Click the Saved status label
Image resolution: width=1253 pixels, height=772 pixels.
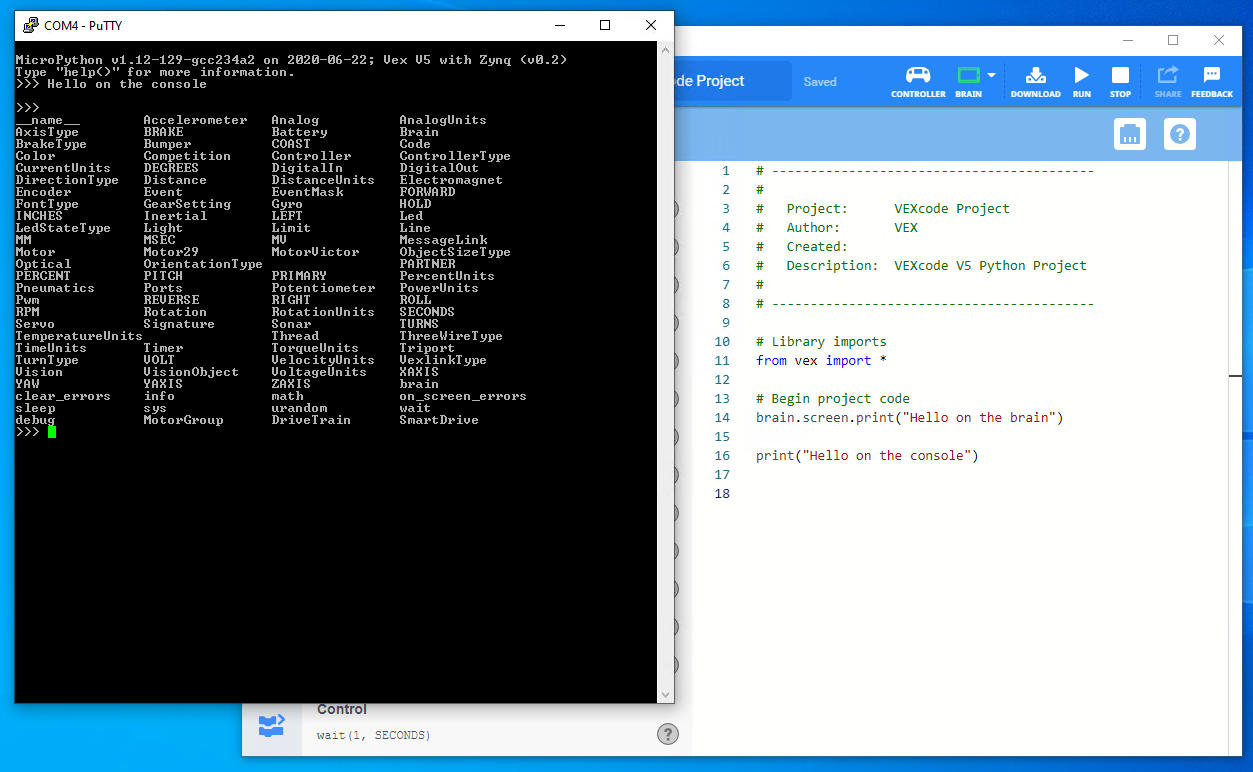(820, 82)
